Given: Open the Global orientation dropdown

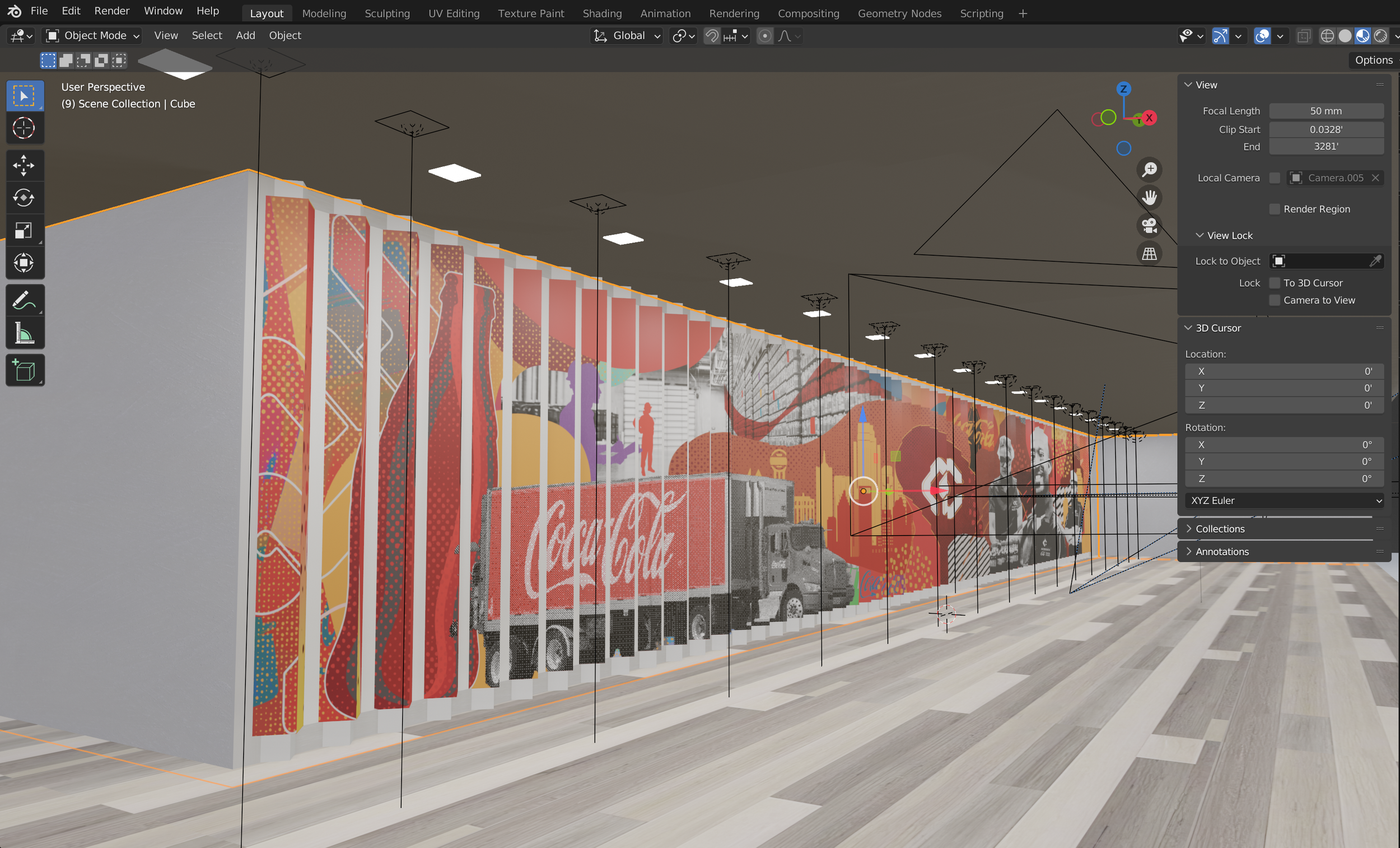Looking at the screenshot, I should [626, 36].
